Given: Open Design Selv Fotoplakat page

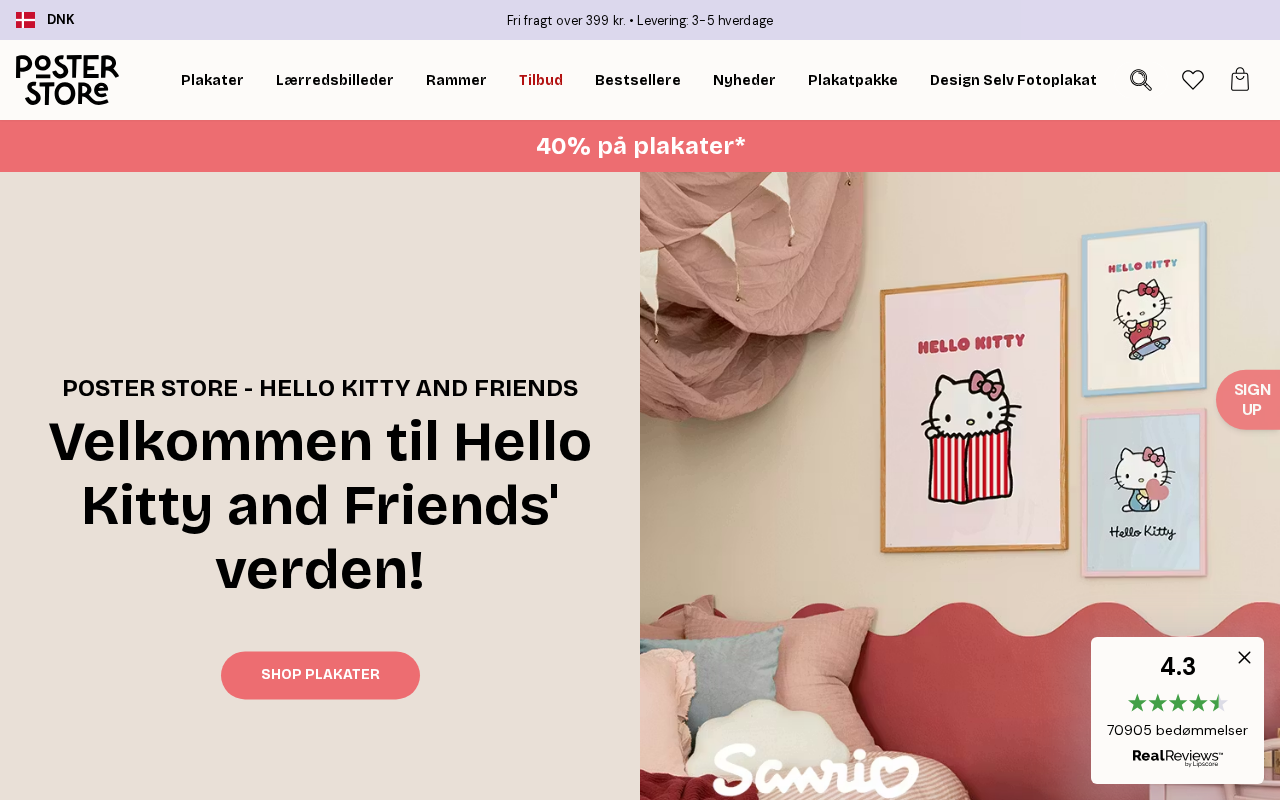Looking at the screenshot, I should click(1013, 80).
